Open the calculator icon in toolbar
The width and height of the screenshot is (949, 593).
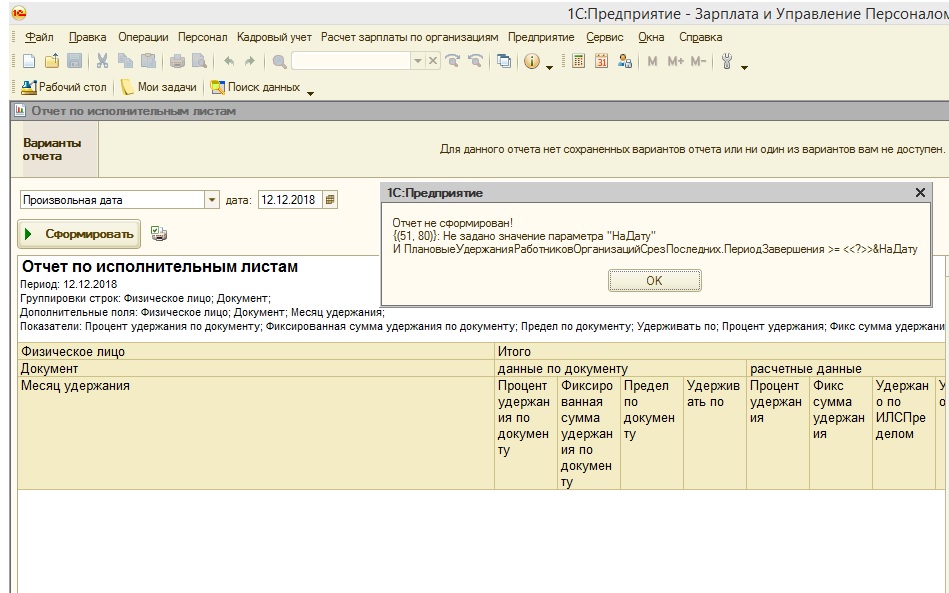[x=579, y=61]
